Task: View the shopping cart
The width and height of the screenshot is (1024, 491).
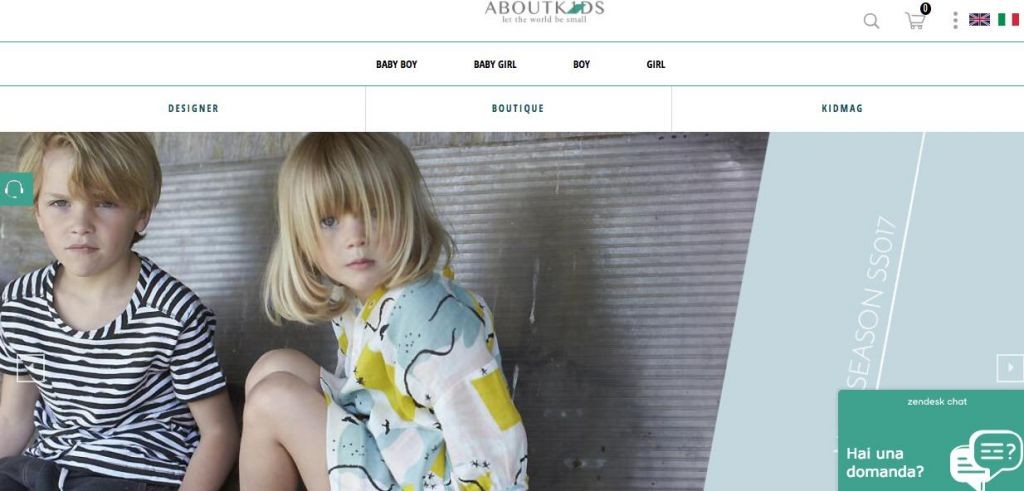Action: click(916, 19)
